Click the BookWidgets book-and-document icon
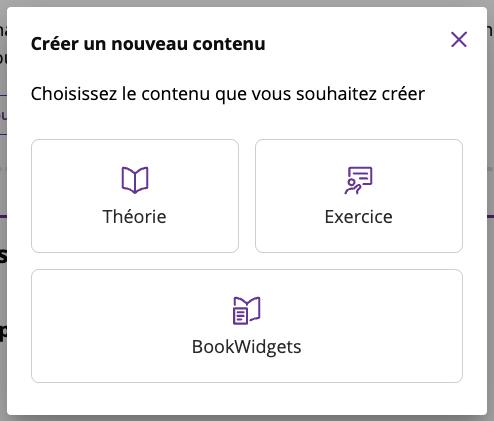The height and width of the screenshot is (421, 494). pos(247,310)
